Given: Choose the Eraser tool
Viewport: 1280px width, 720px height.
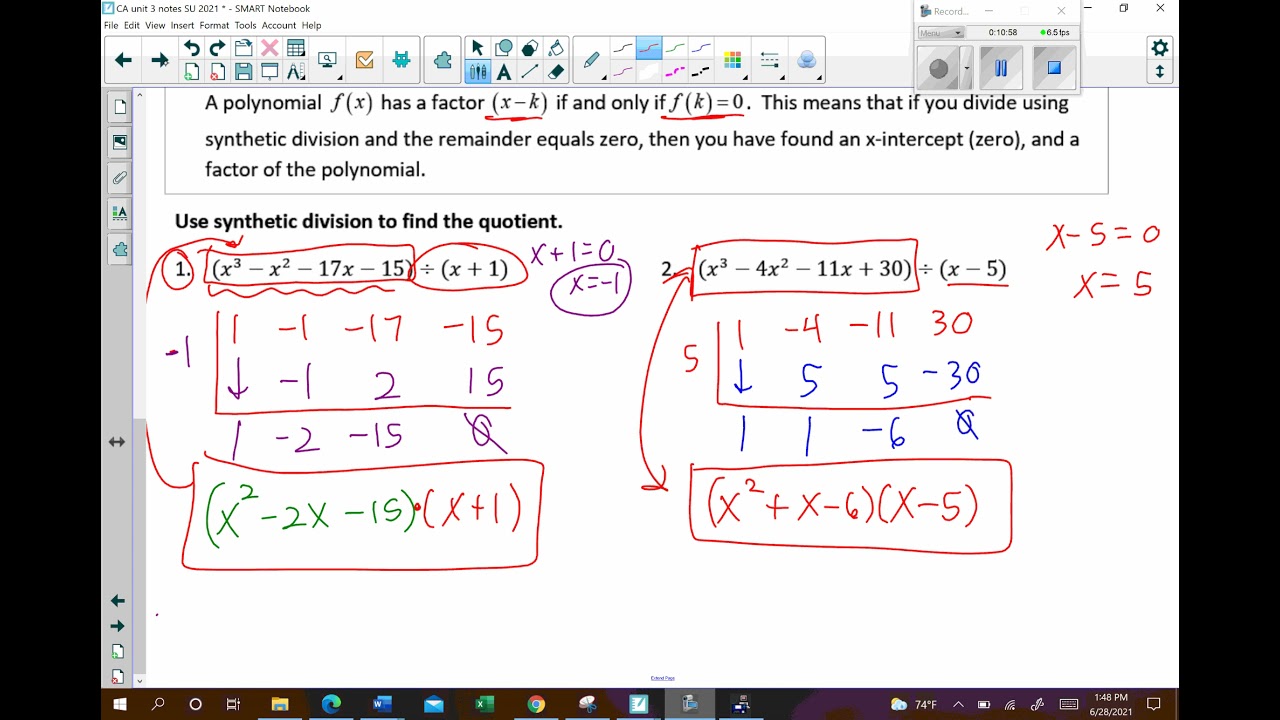Looking at the screenshot, I should [x=556, y=72].
